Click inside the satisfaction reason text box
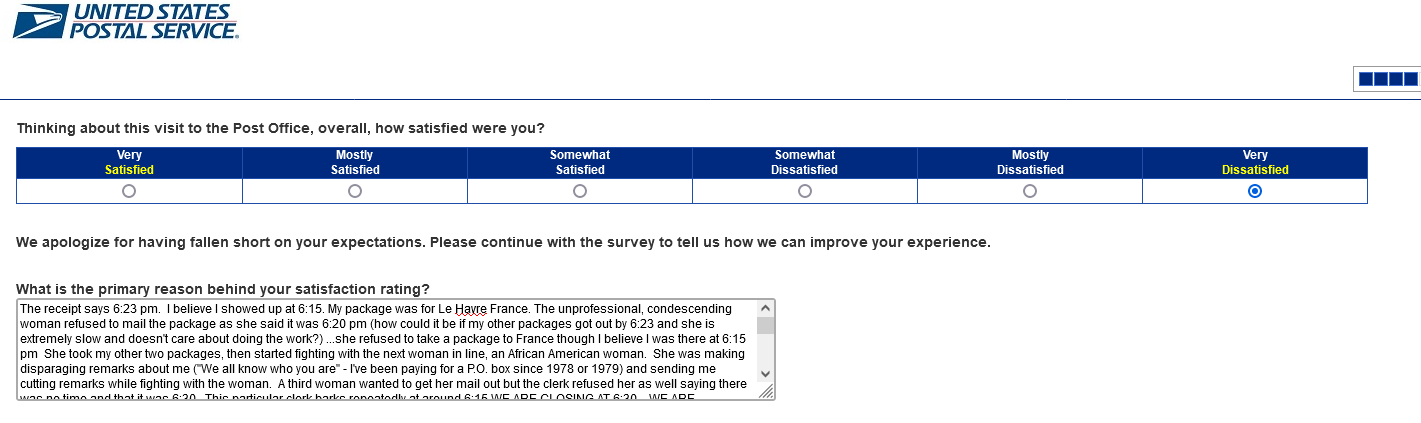 (386, 349)
